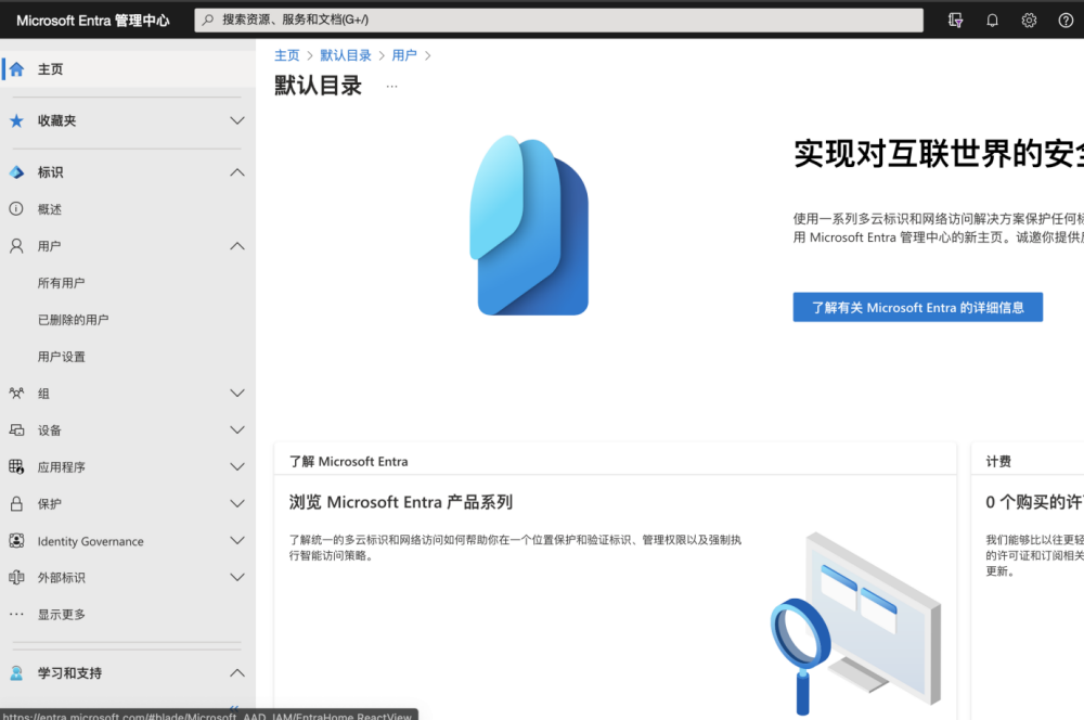
Task: Click the devices icon next to 设备
Action: [17, 430]
